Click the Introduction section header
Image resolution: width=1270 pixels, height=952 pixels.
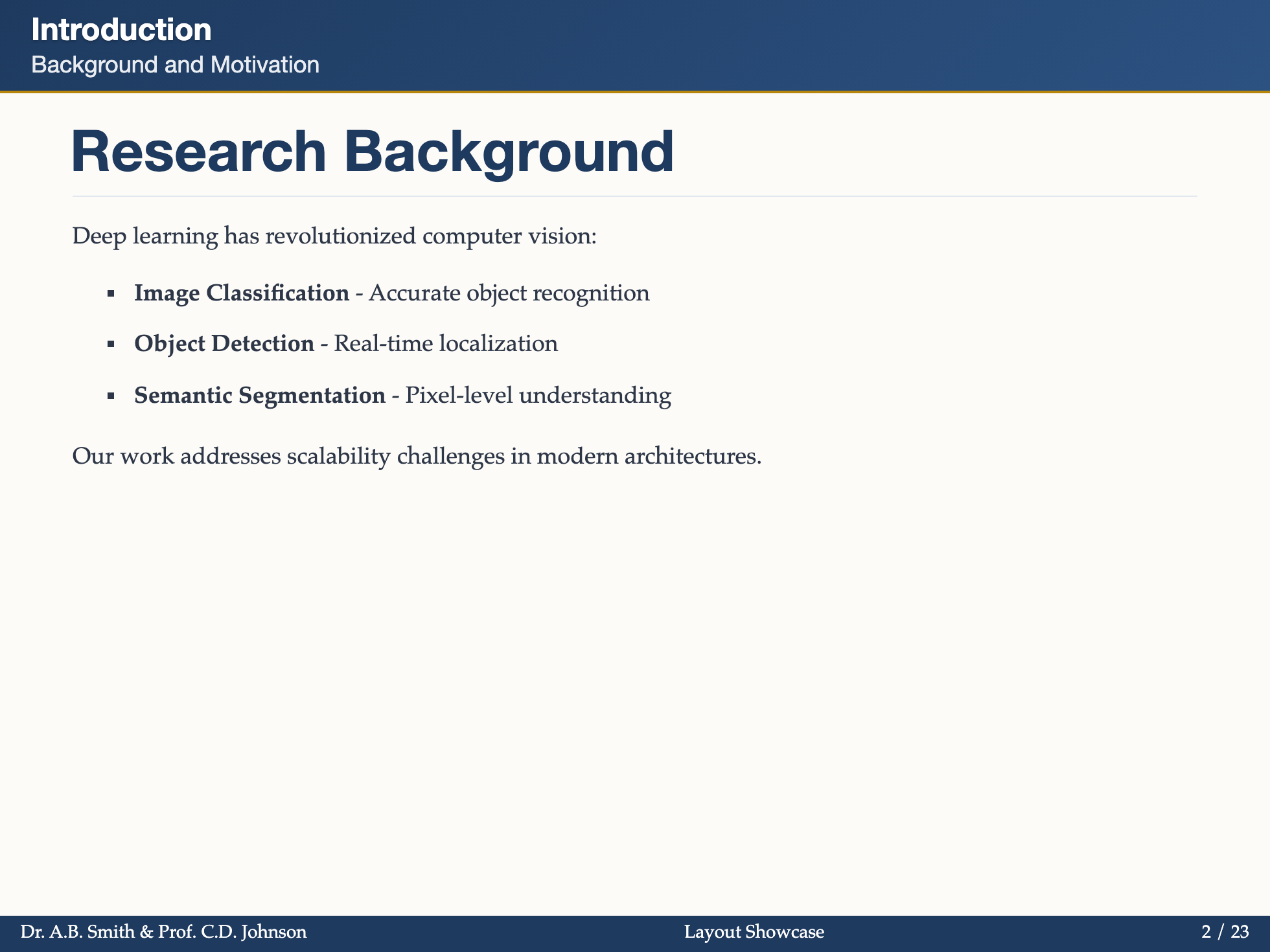click(121, 28)
